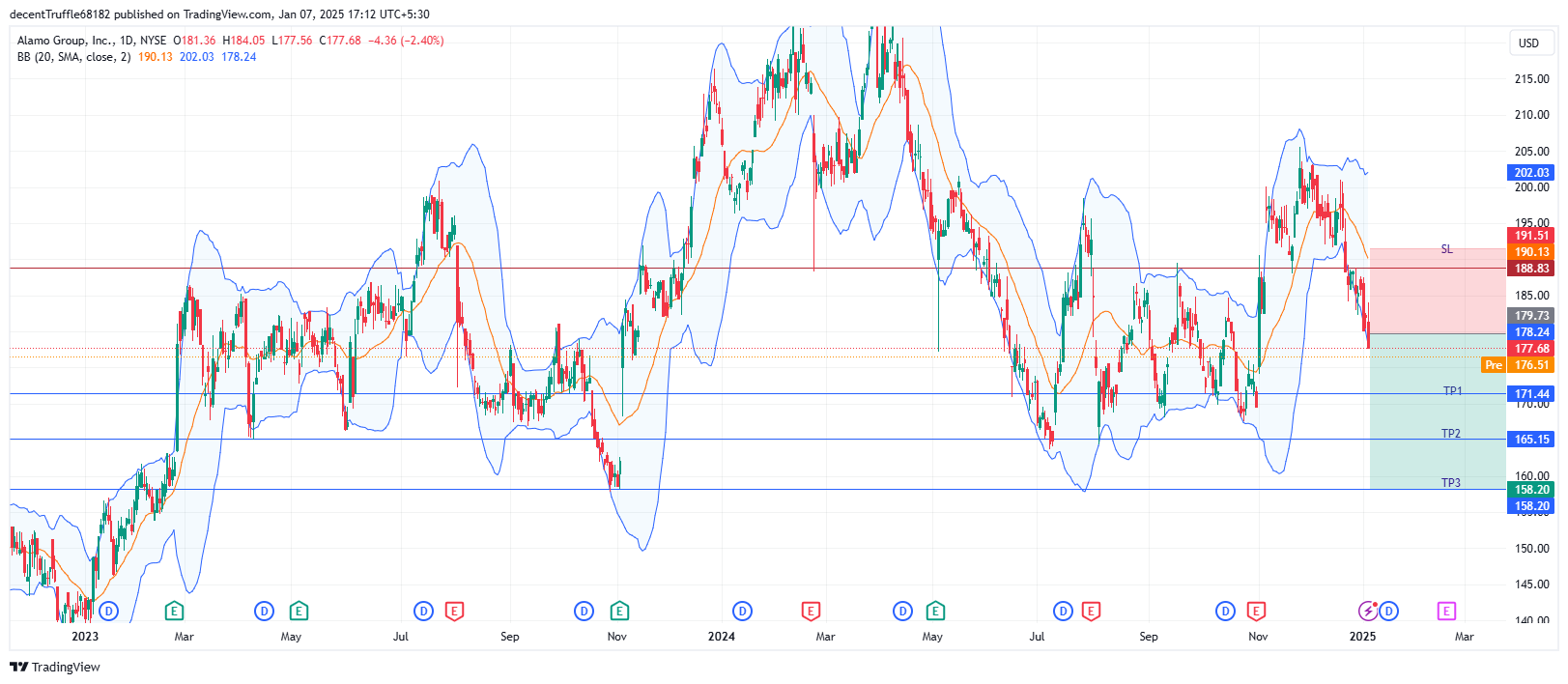Open the USD currency selector

tap(1528, 43)
